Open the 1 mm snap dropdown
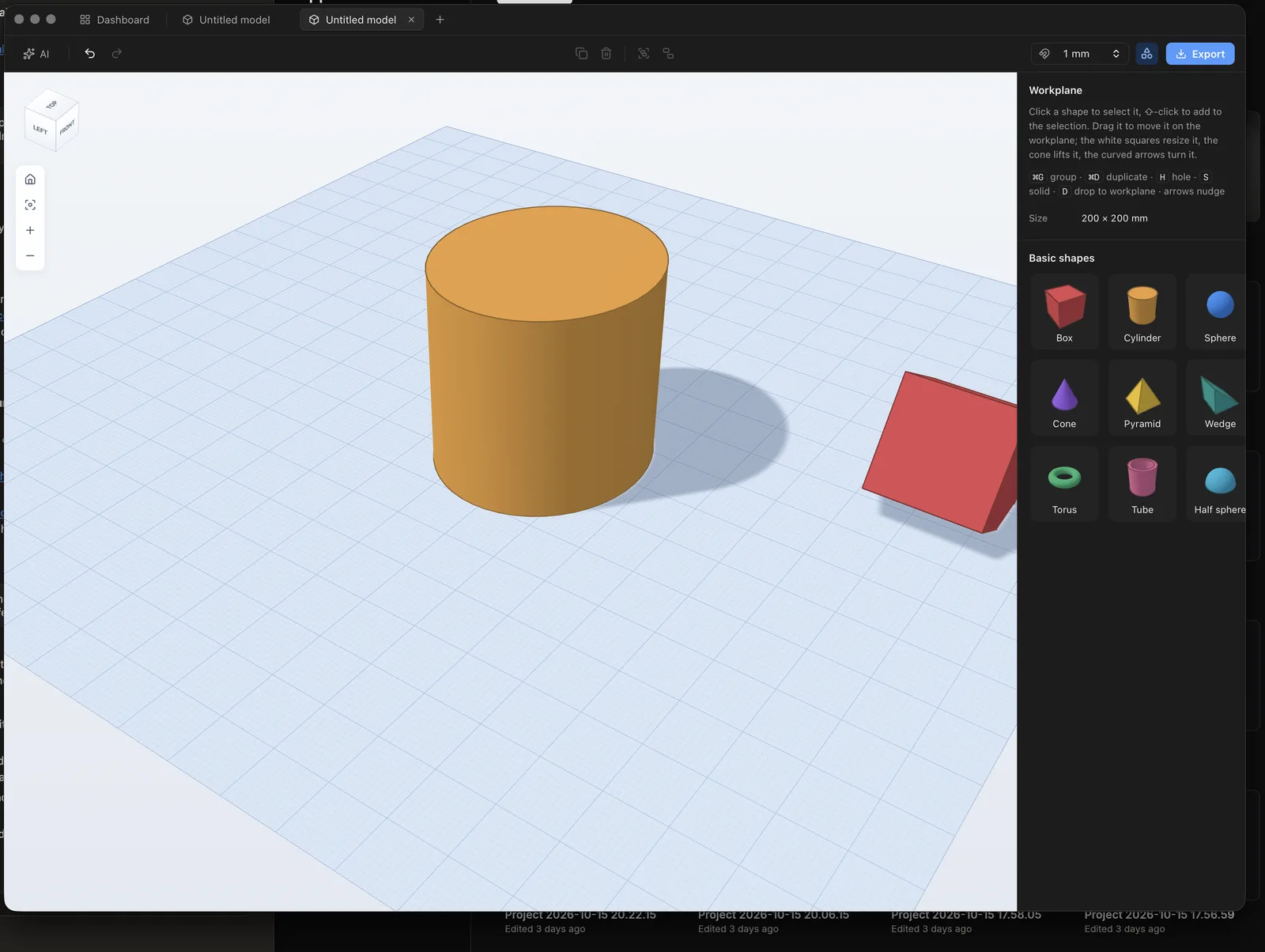The height and width of the screenshot is (952, 1265). click(x=1080, y=54)
